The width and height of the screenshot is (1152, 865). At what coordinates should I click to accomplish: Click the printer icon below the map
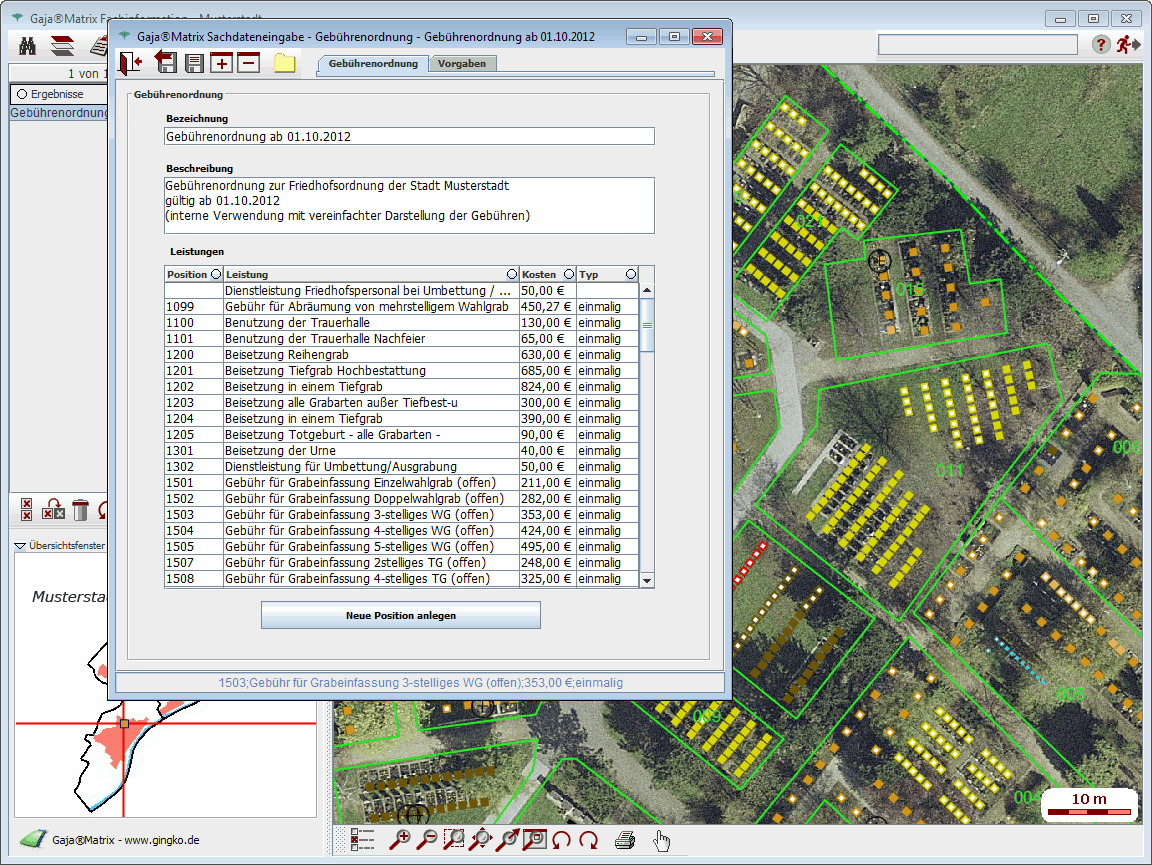click(x=625, y=840)
